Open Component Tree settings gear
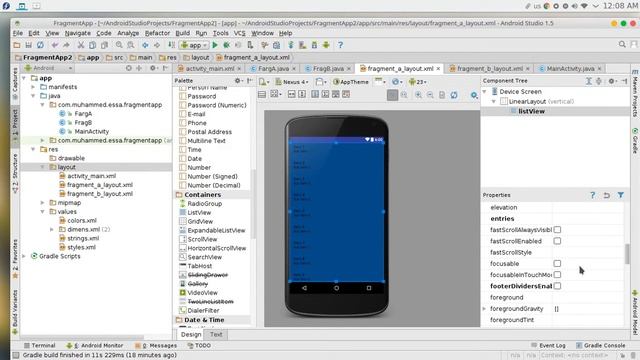The height and width of the screenshot is (360, 640). coord(612,81)
